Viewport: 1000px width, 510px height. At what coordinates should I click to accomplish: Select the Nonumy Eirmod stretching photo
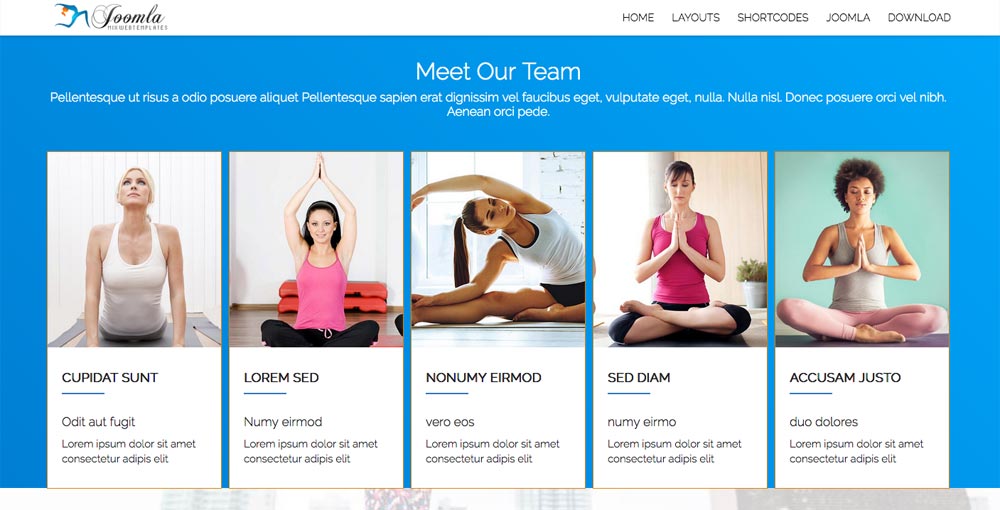[498, 249]
